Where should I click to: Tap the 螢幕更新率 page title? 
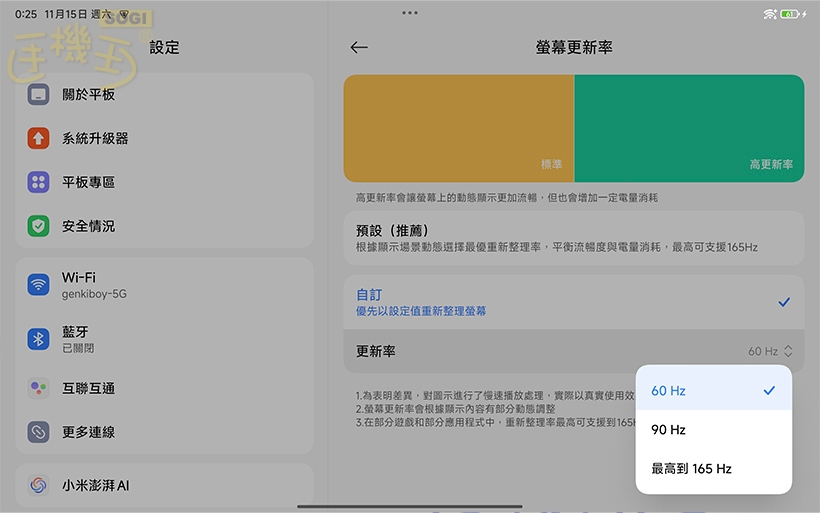coord(574,48)
